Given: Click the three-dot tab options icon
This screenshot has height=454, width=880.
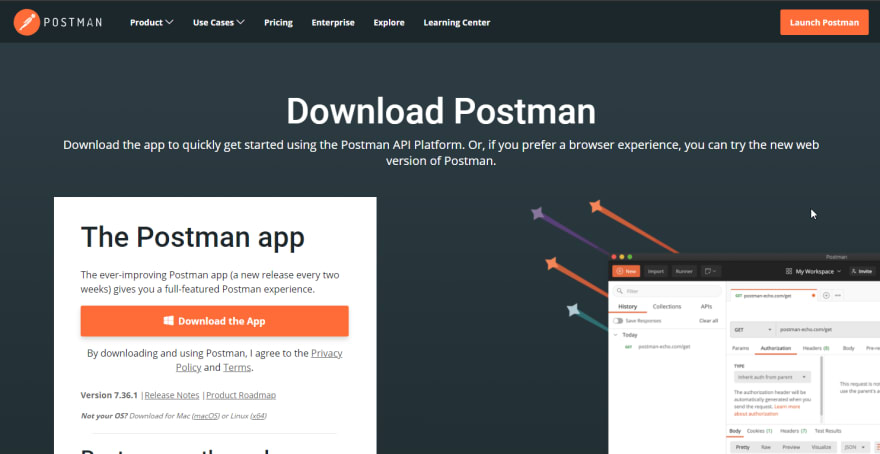Looking at the screenshot, I should 838,295.
